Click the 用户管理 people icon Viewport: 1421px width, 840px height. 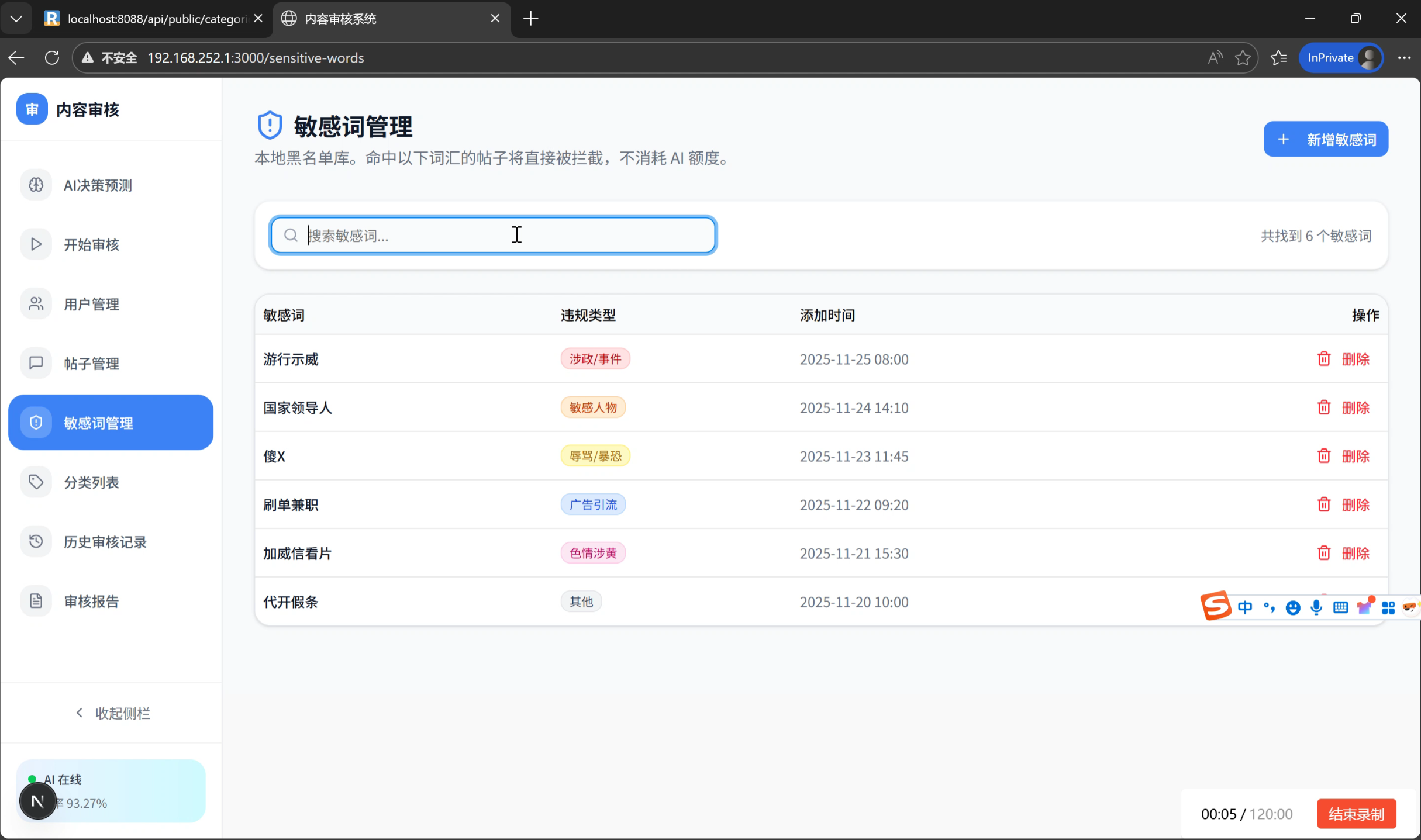(36, 304)
